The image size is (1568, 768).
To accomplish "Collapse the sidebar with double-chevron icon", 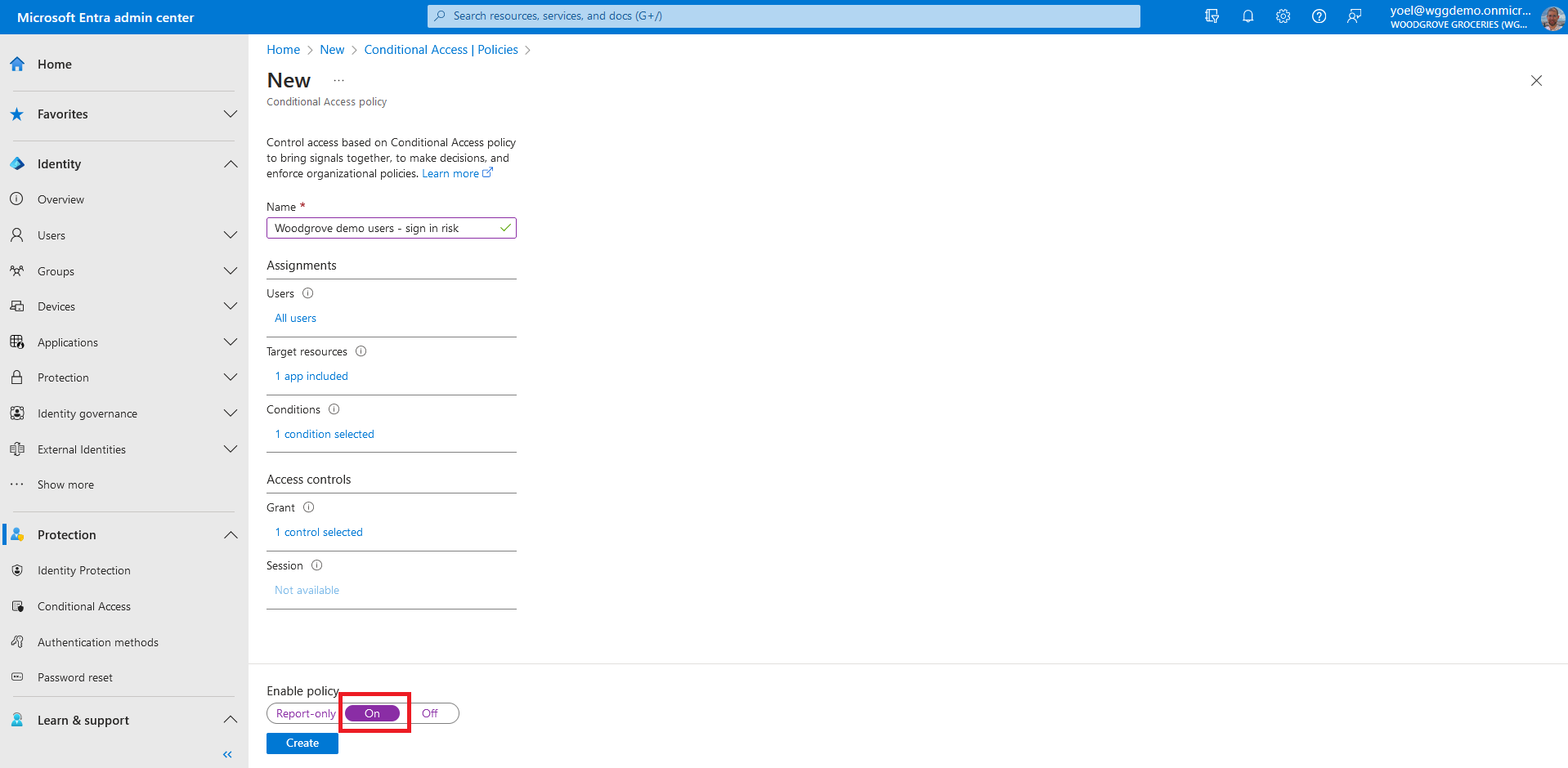I will pos(227,754).
